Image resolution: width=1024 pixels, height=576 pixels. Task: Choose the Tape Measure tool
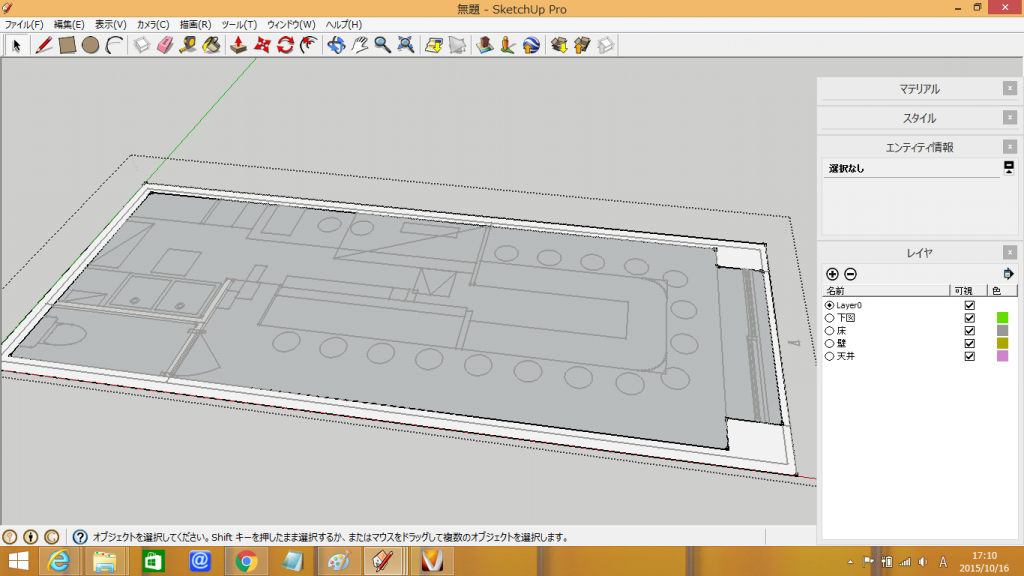click(x=187, y=45)
